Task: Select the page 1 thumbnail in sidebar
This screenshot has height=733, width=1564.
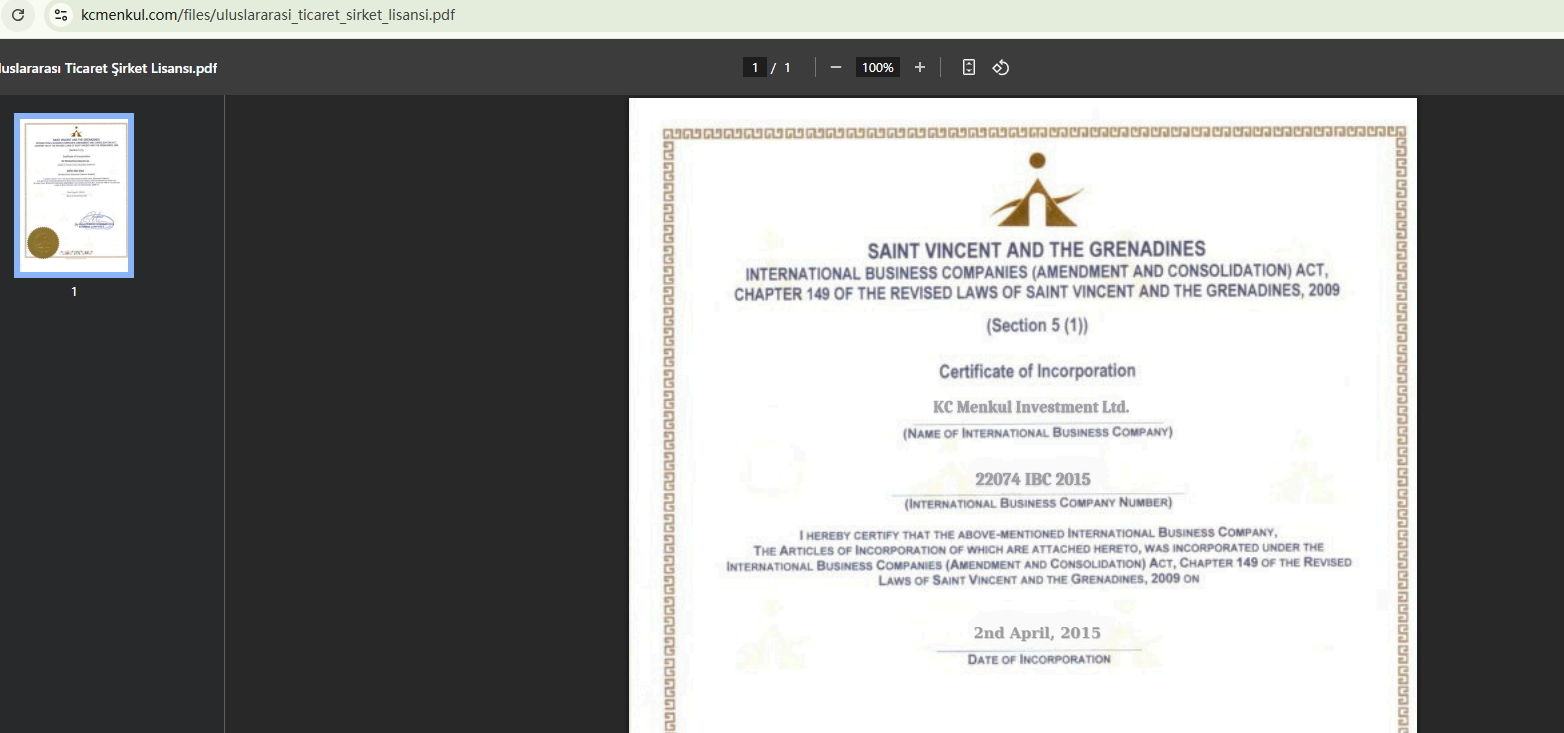Action: (74, 195)
